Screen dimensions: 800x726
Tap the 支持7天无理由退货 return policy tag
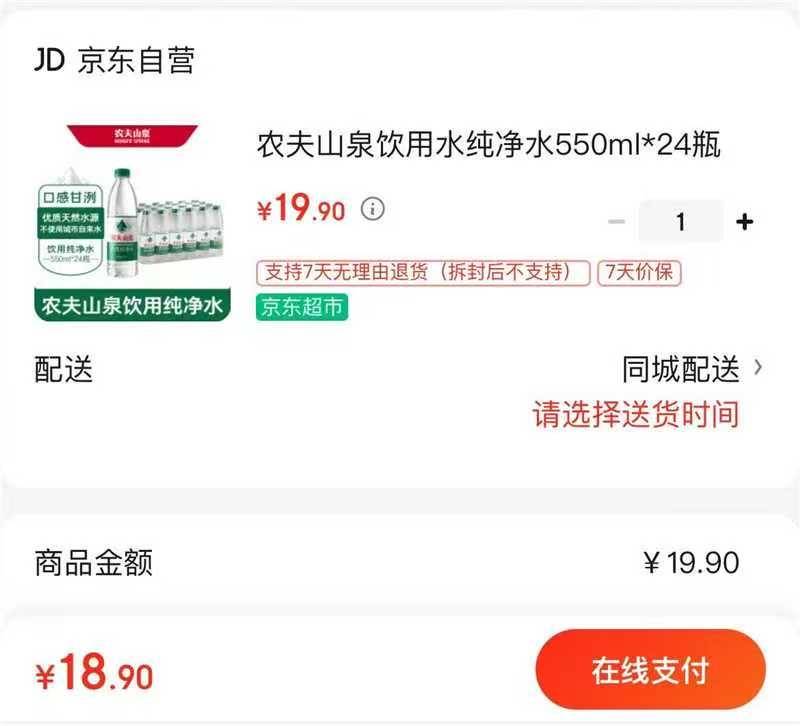[x=423, y=272]
